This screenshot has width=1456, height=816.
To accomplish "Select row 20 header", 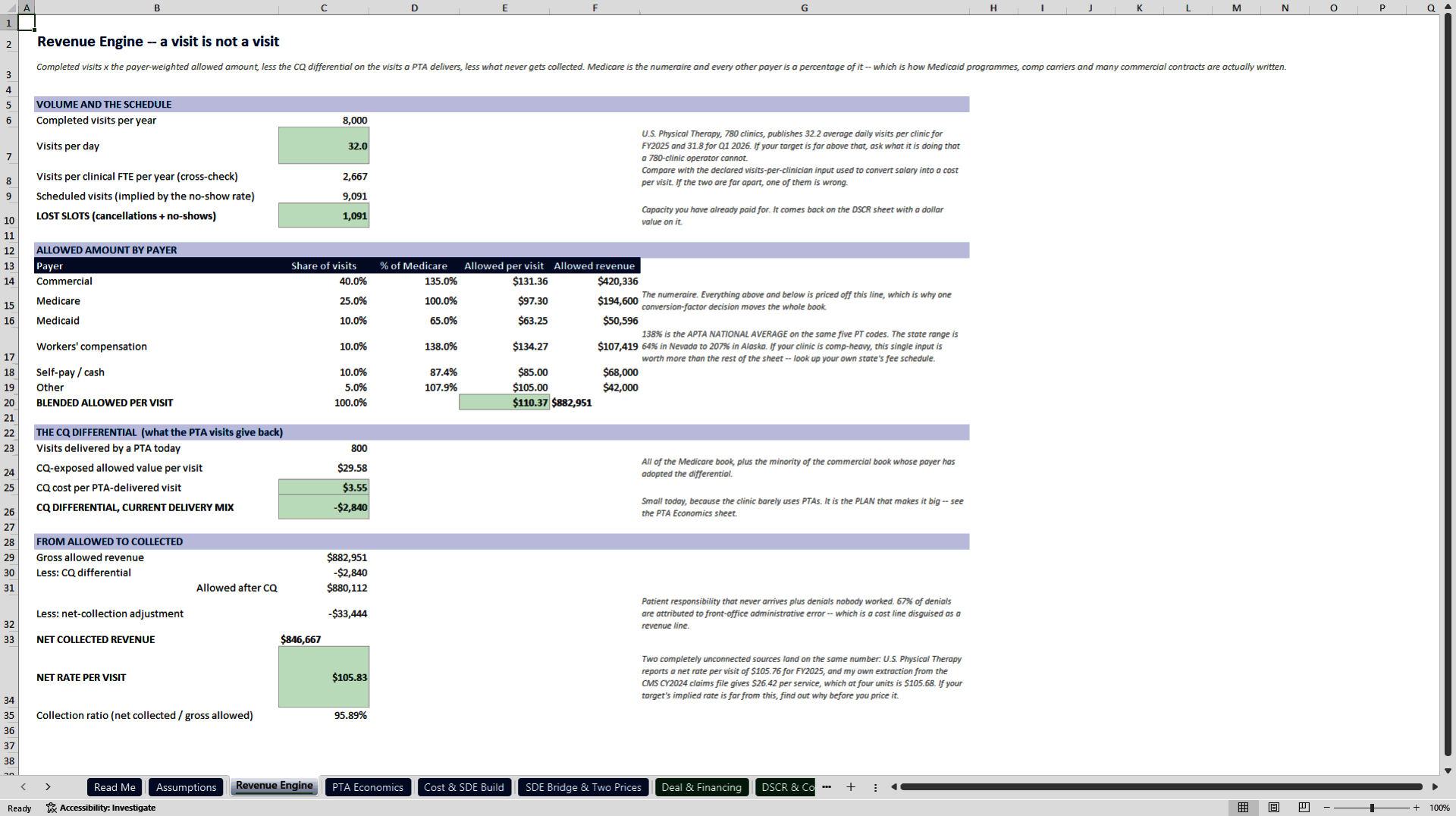I will (9, 403).
